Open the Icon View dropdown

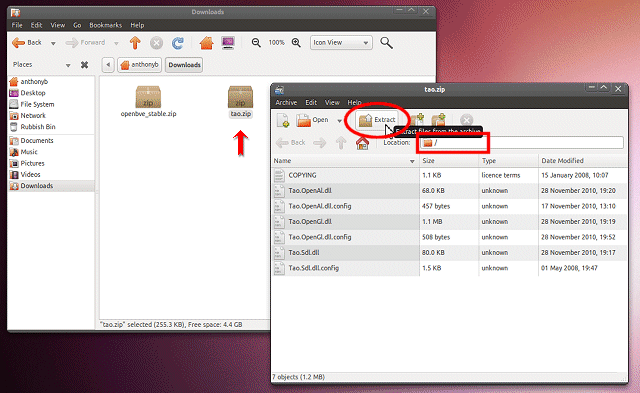341,42
